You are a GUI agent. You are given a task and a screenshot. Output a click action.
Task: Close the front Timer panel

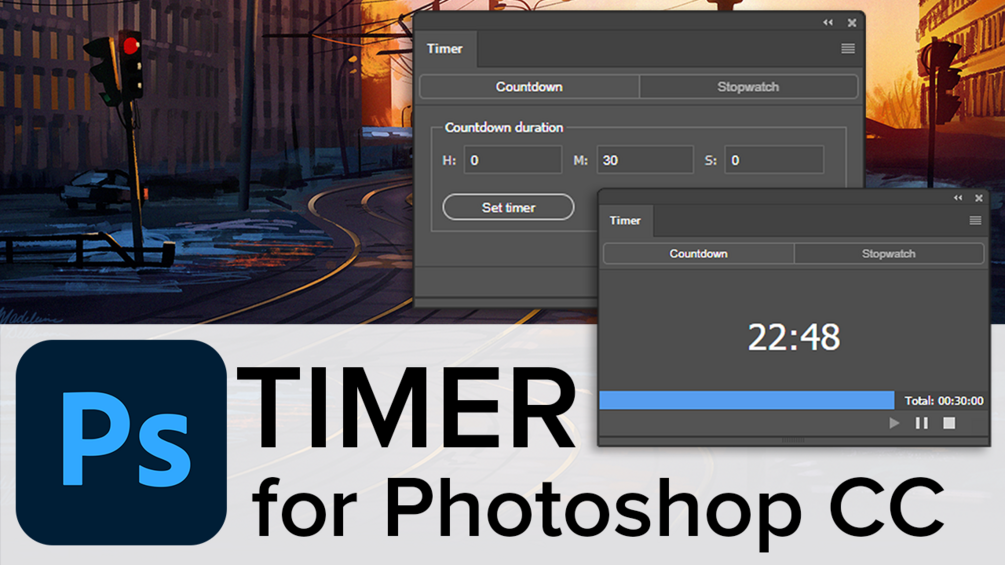[979, 198]
